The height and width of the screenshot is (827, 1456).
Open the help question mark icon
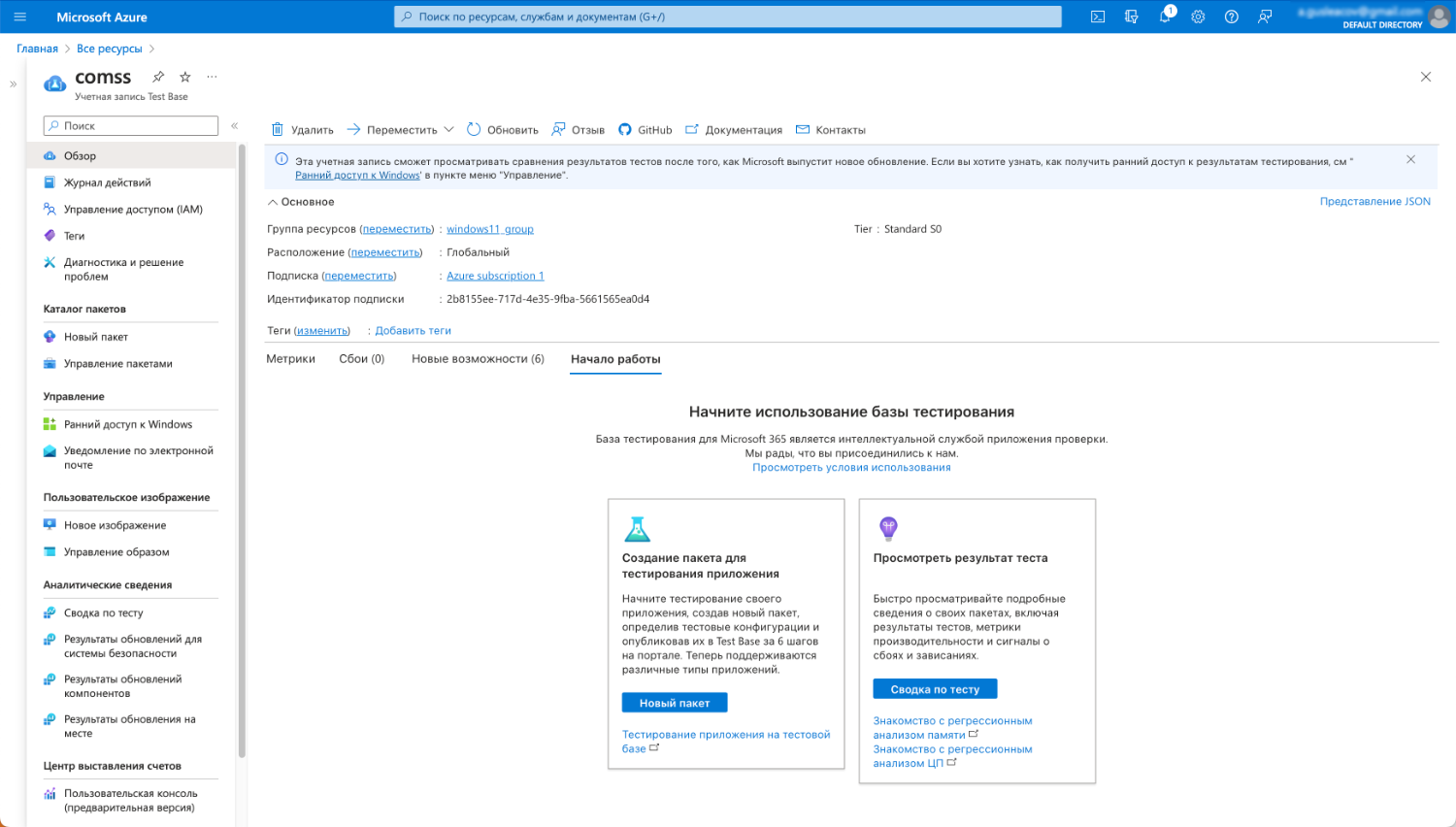click(x=1231, y=17)
